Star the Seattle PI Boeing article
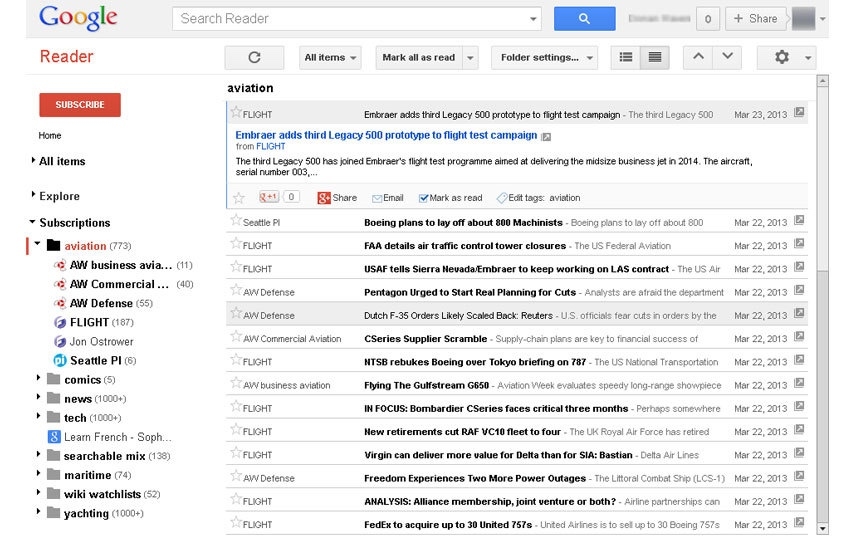The image size is (858, 536). (x=236, y=221)
